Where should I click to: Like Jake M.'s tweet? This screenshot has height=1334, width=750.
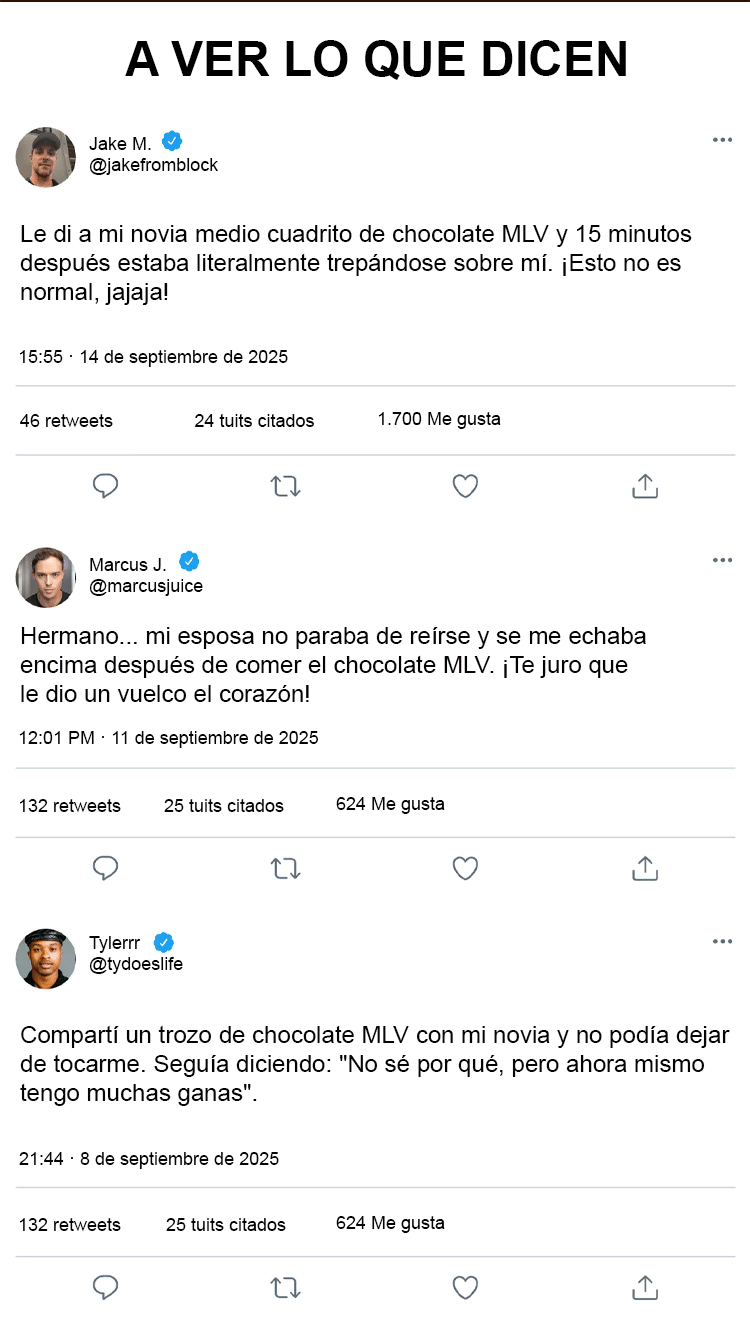coord(465,487)
